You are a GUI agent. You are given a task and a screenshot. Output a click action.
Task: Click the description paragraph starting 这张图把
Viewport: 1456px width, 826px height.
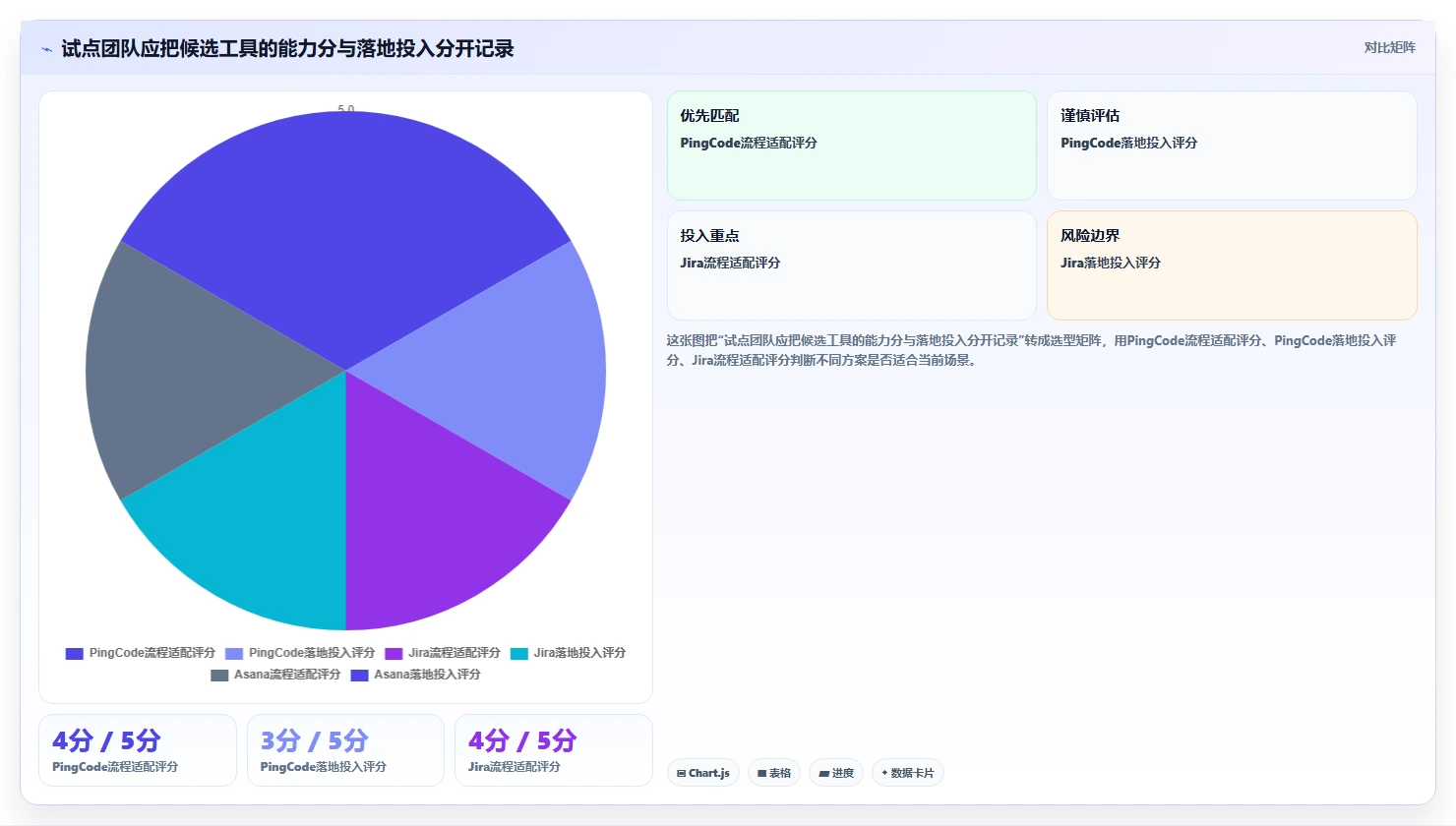(x=1031, y=350)
